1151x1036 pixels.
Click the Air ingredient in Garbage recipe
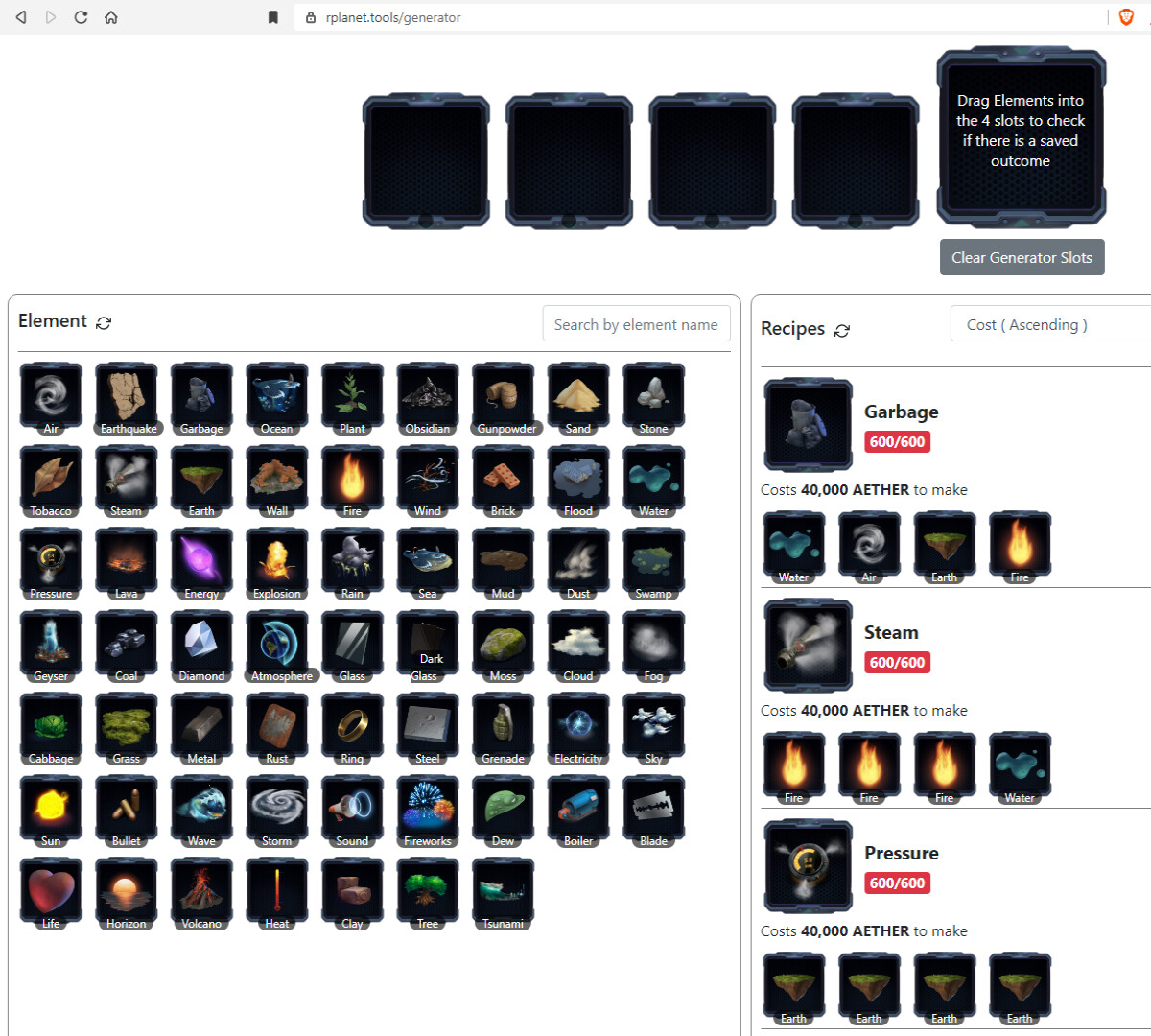tap(869, 547)
